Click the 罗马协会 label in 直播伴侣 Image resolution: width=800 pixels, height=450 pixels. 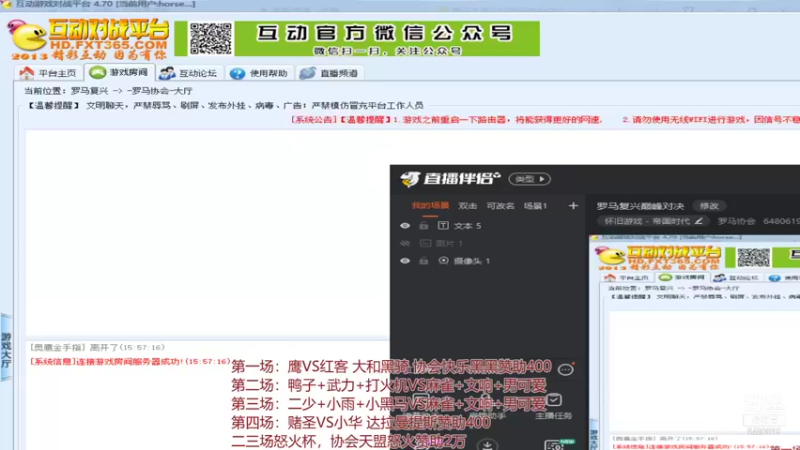tap(736, 221)
